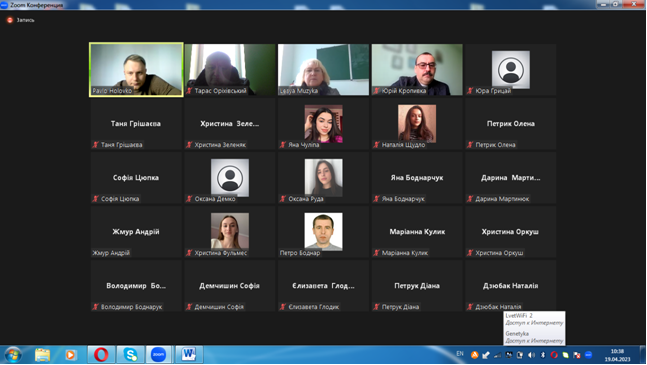Click the volume speaker tray icon
The image size is (647, 365).
tap(531, 355)
